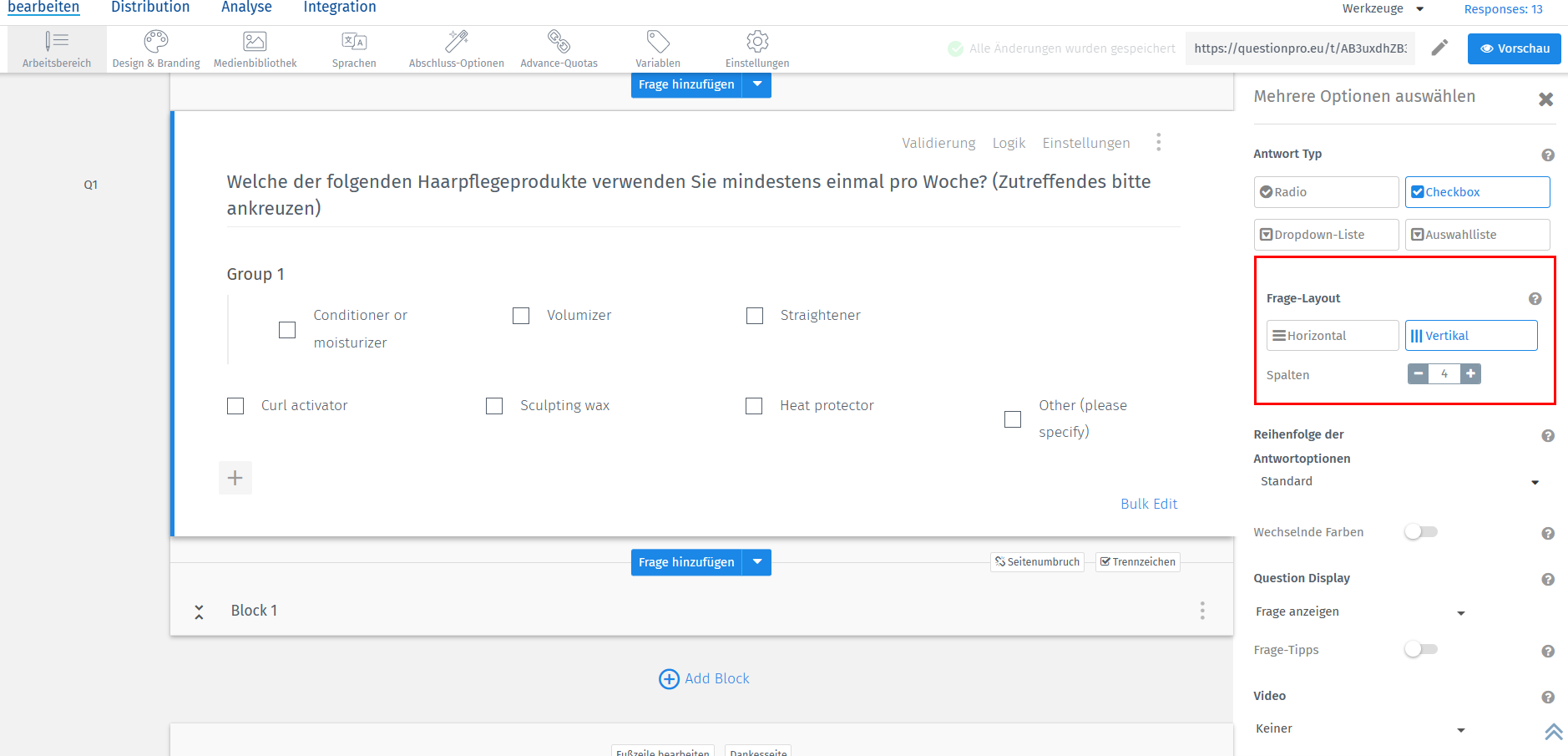Switch to the Analyse tab

pyautogui.click(x=245, y=8)
